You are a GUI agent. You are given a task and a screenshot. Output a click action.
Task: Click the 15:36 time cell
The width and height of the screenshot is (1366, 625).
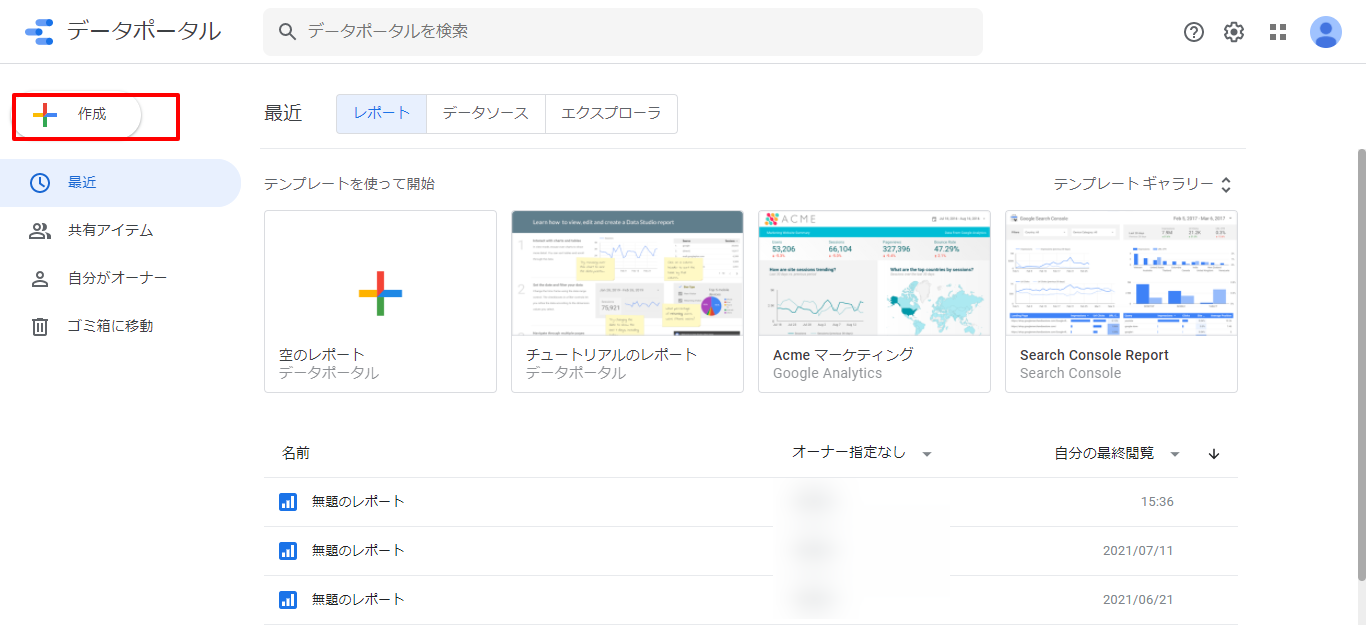click(x=1157, y=502)
